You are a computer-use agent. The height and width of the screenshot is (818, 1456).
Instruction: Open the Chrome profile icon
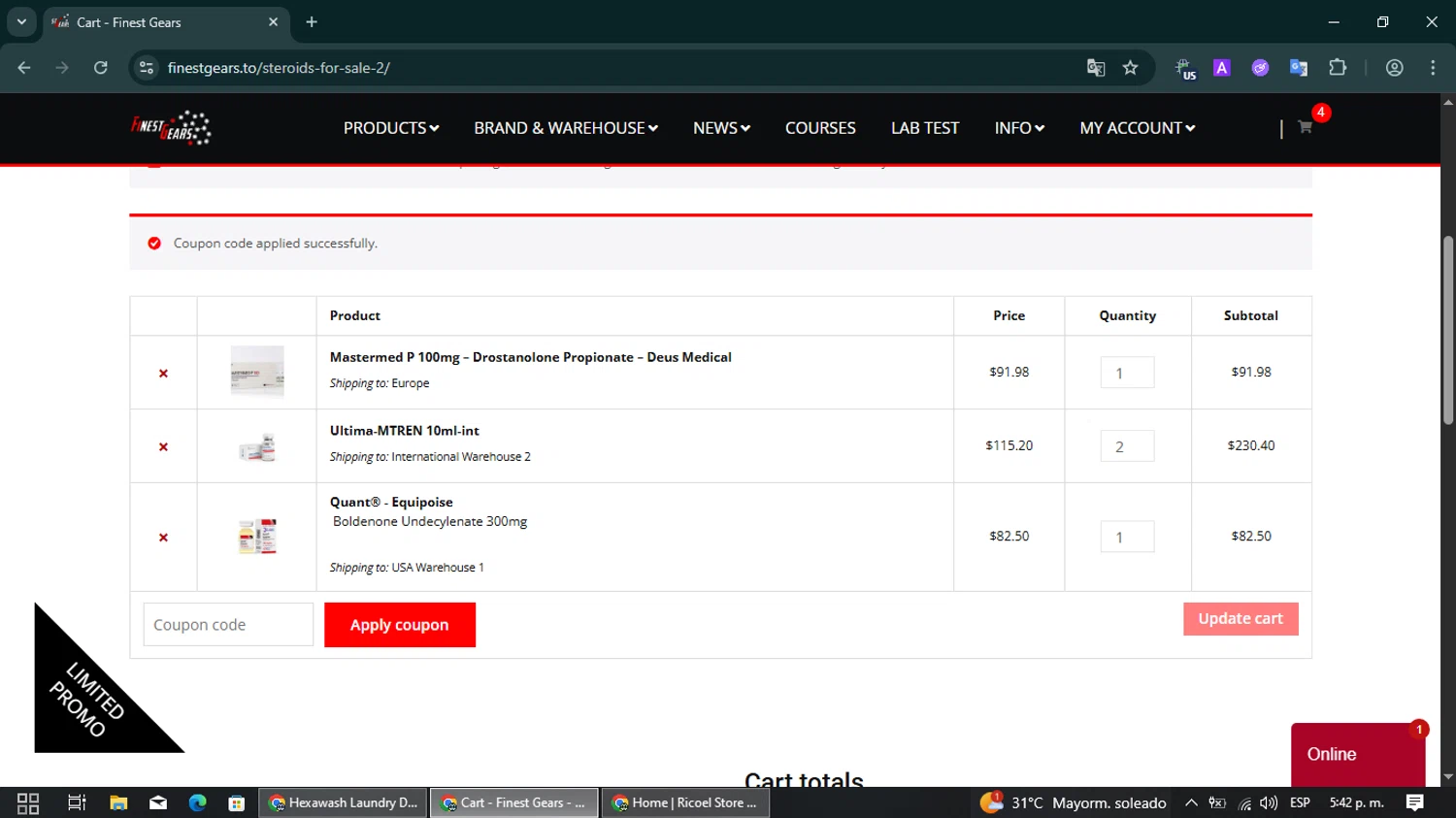click(1395, 68)
